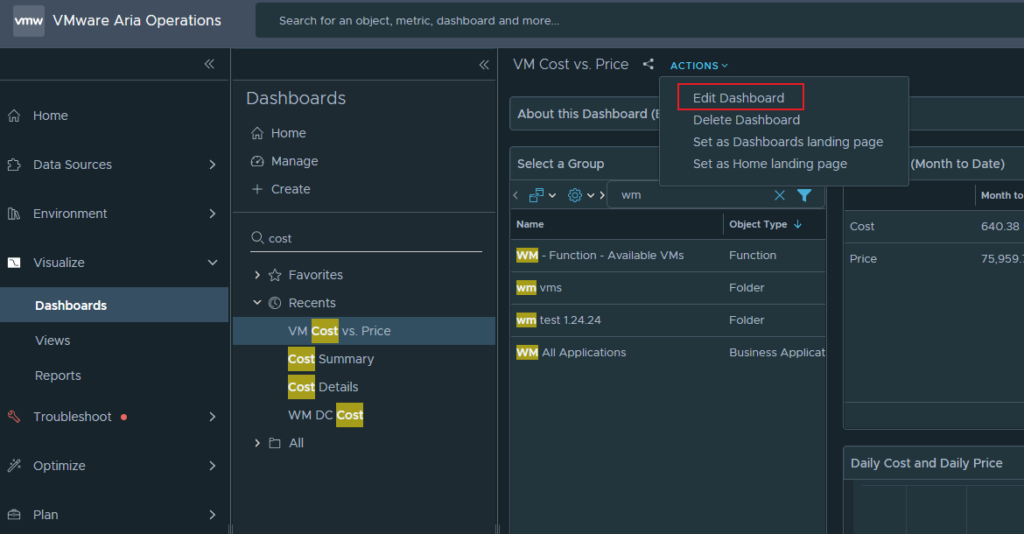Click the Environment icon in sidebar
Image resolution: width=1024 pixels, height=534 pixels.
14,213
